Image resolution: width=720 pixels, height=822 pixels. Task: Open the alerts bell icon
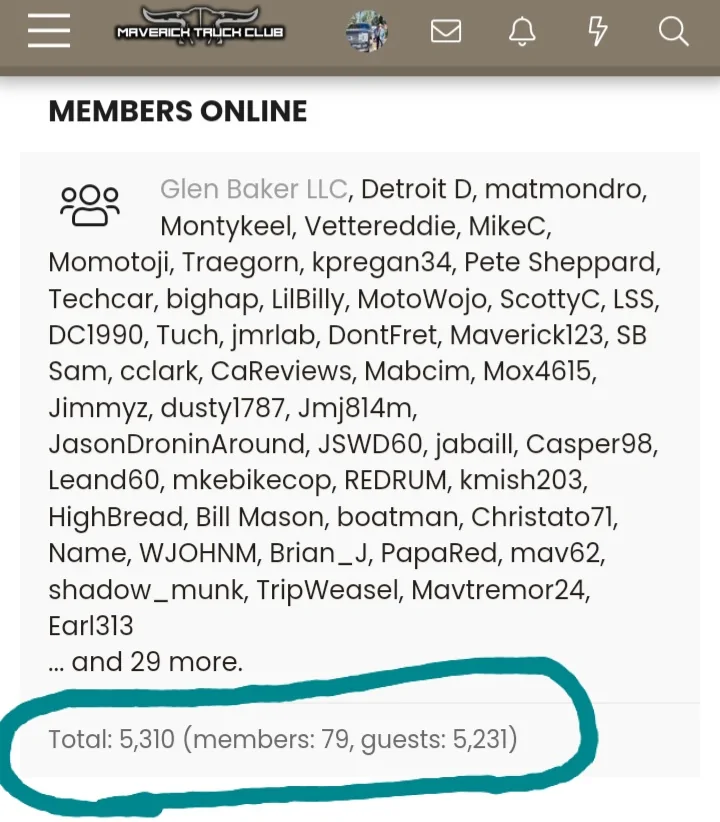click(522, 32)
